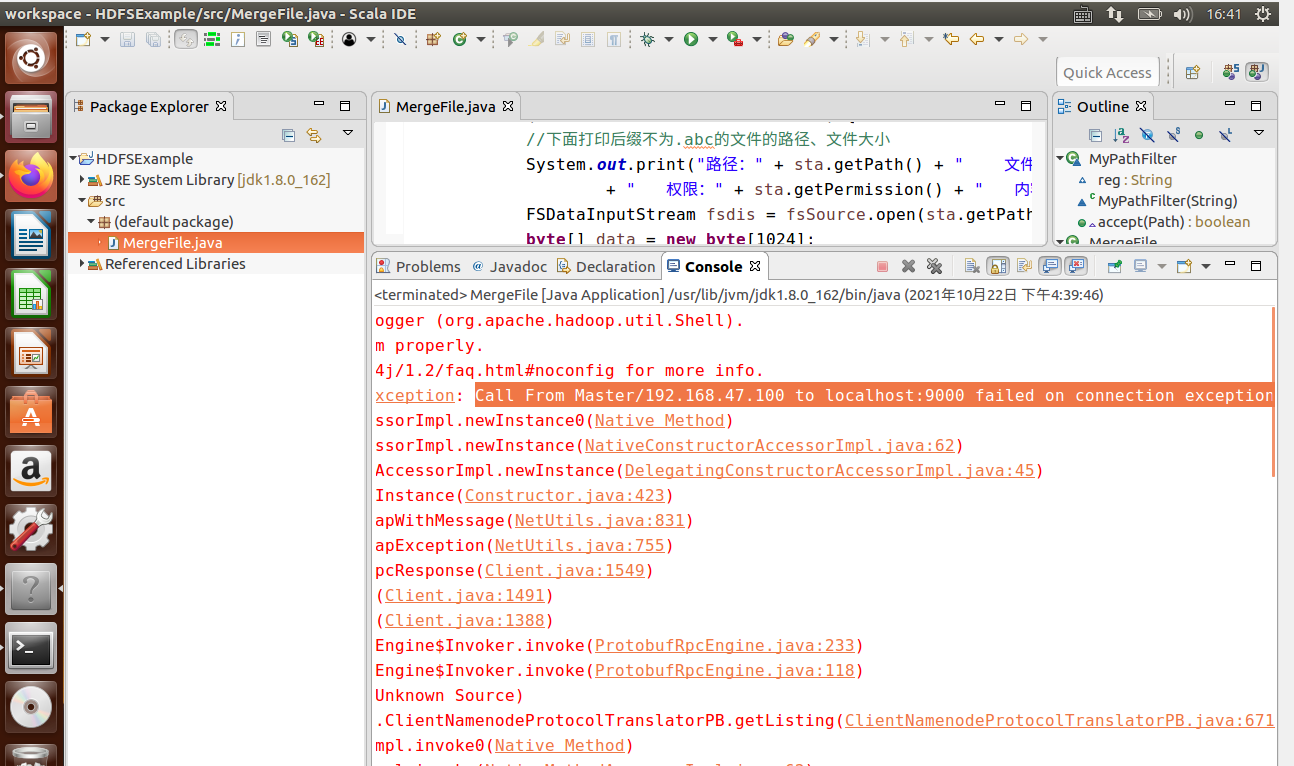Viewport: 1294px width, 766px height.
Task: Click the Save icon in toolbar
Action: (x=127, y=39)
